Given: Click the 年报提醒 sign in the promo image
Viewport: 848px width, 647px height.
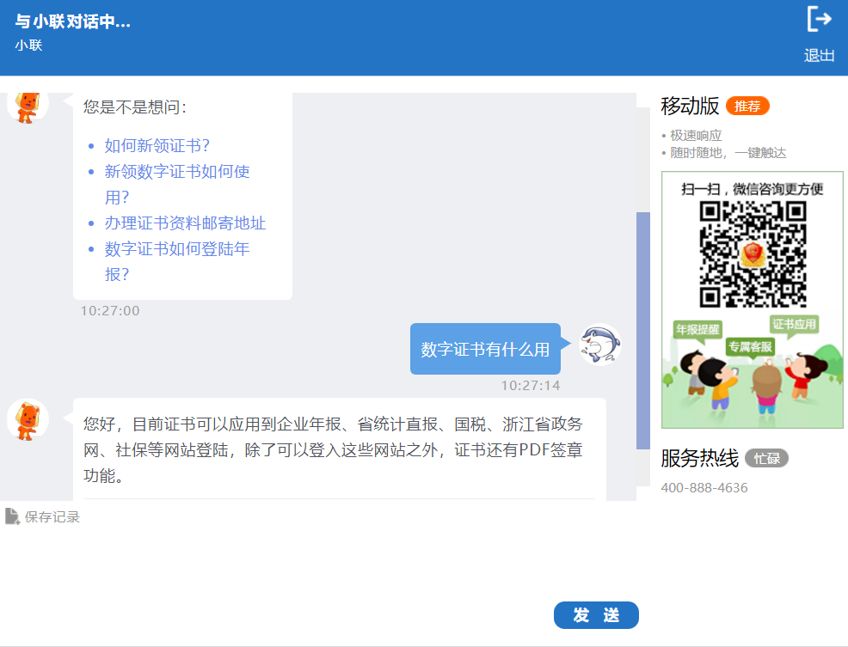Looking at the screenshot, I should [x=698, y=329].
